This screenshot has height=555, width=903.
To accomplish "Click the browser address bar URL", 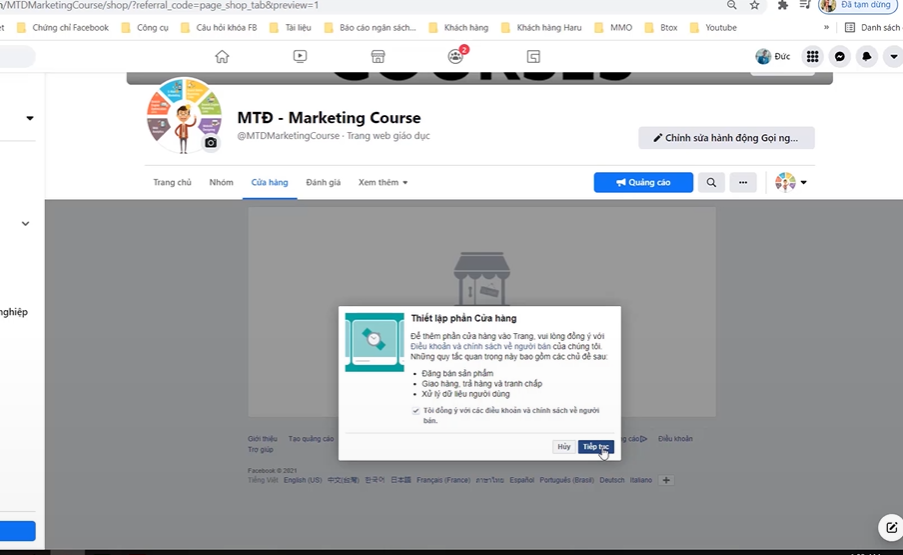I will tap(160, 5).
